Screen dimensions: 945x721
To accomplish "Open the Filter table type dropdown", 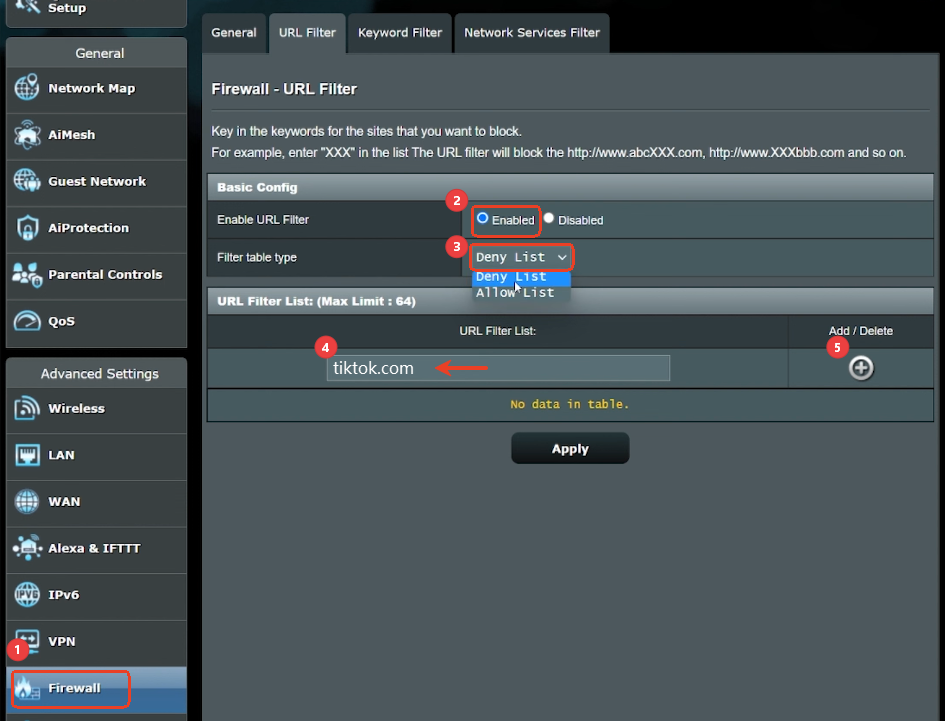I will click(520, 257).
